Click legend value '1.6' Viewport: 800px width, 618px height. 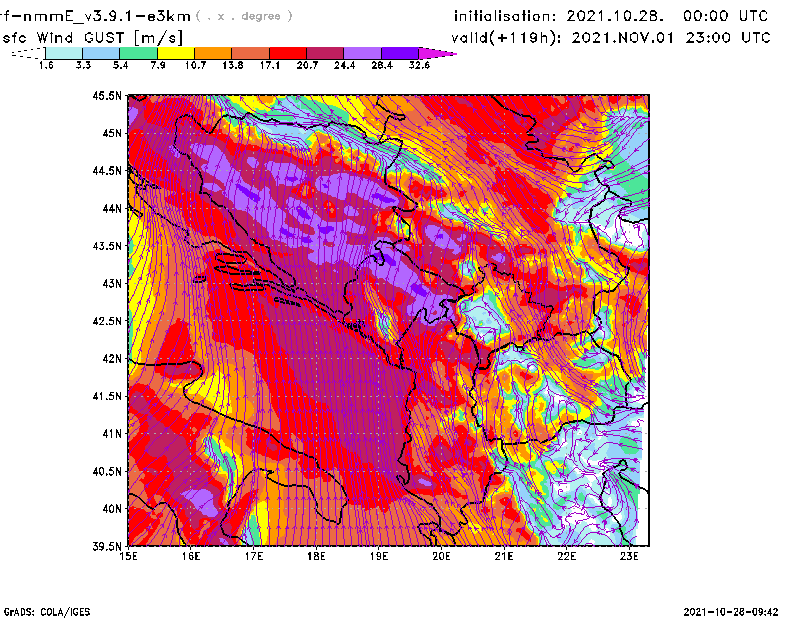point(46,65)
